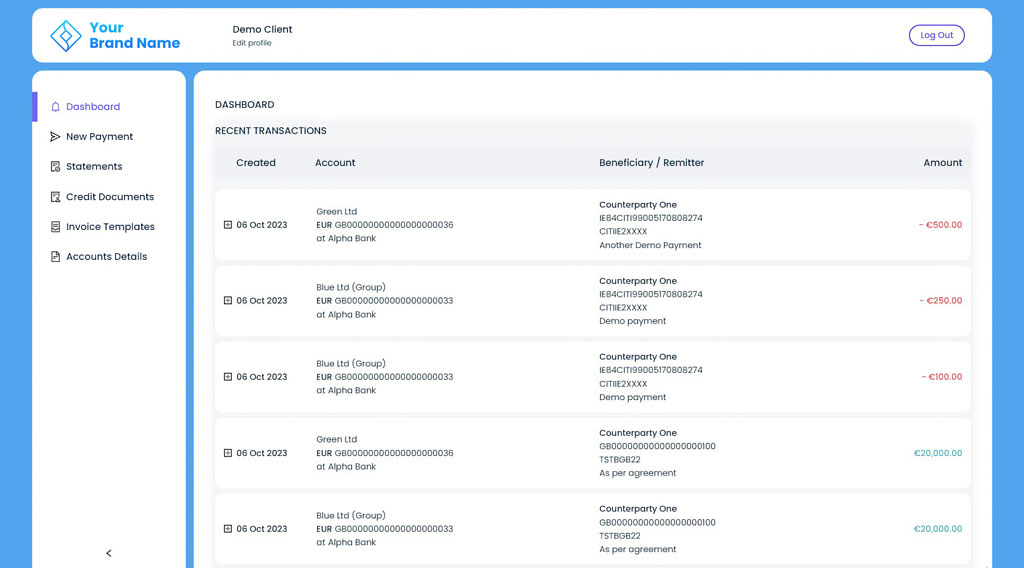The height and width of the screenshot is (568, 1024).
Task: Click the Amount column header
Action: click(x=942, y=163)
